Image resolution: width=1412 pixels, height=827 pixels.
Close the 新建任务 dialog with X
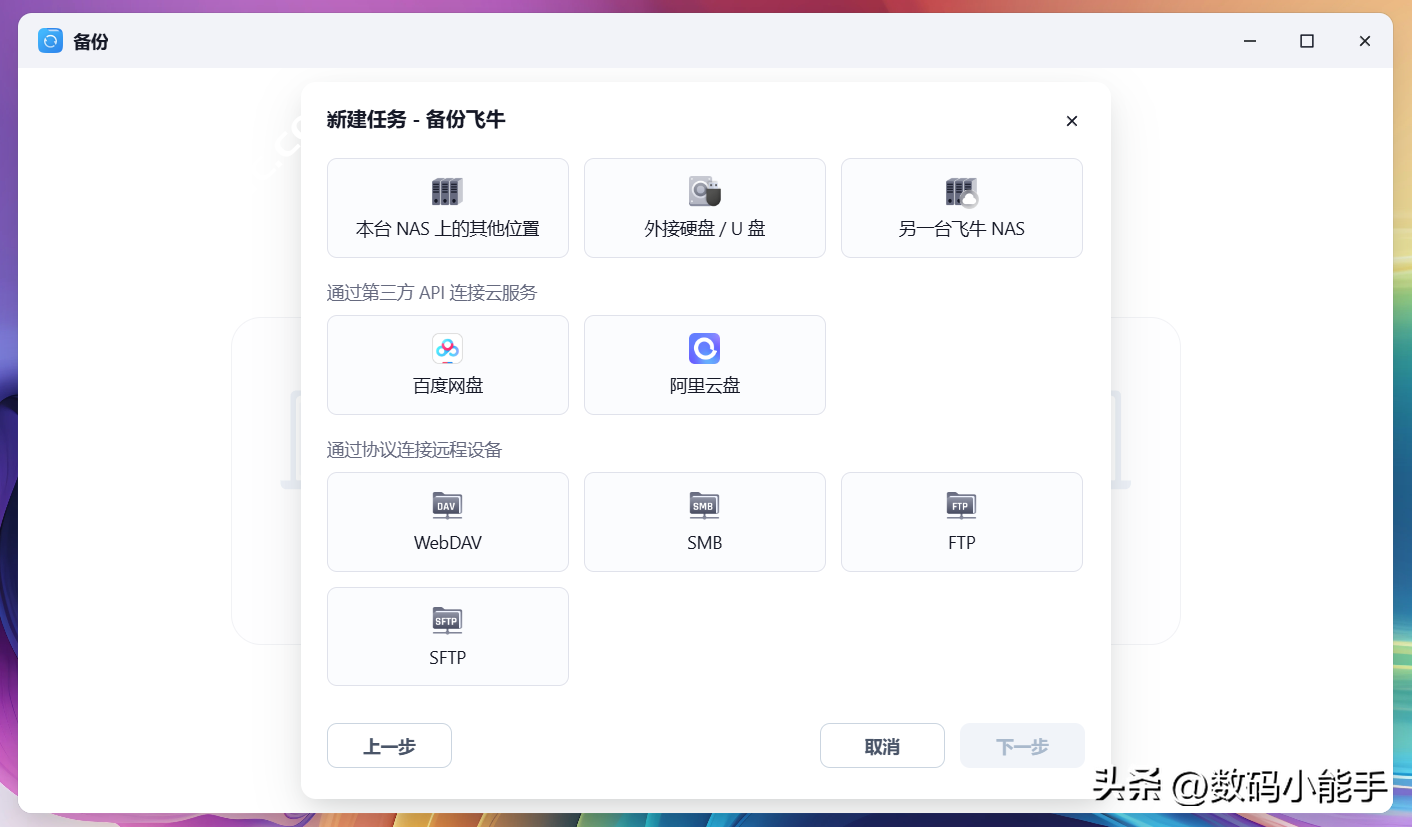click(1071, 121)
